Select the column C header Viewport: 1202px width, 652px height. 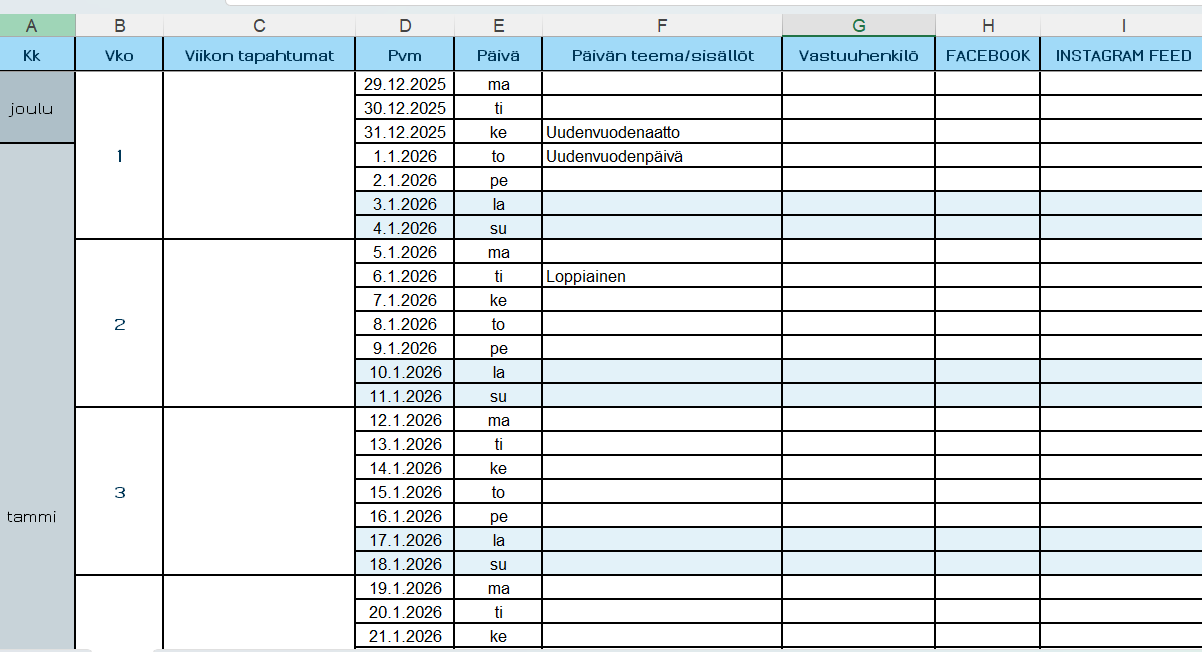[x=259, y=25]
